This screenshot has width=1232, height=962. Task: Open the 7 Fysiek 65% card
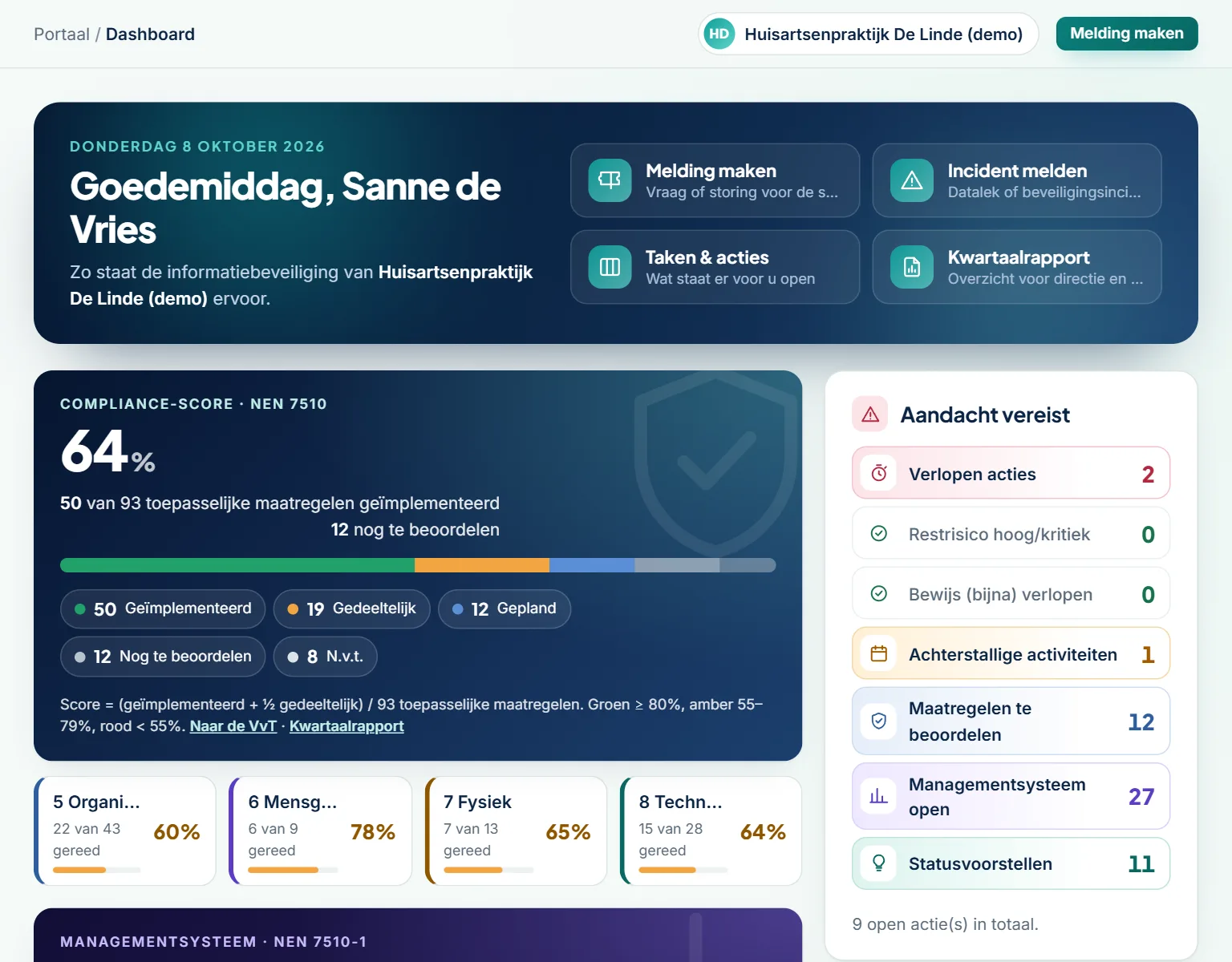tap(516, 831)
